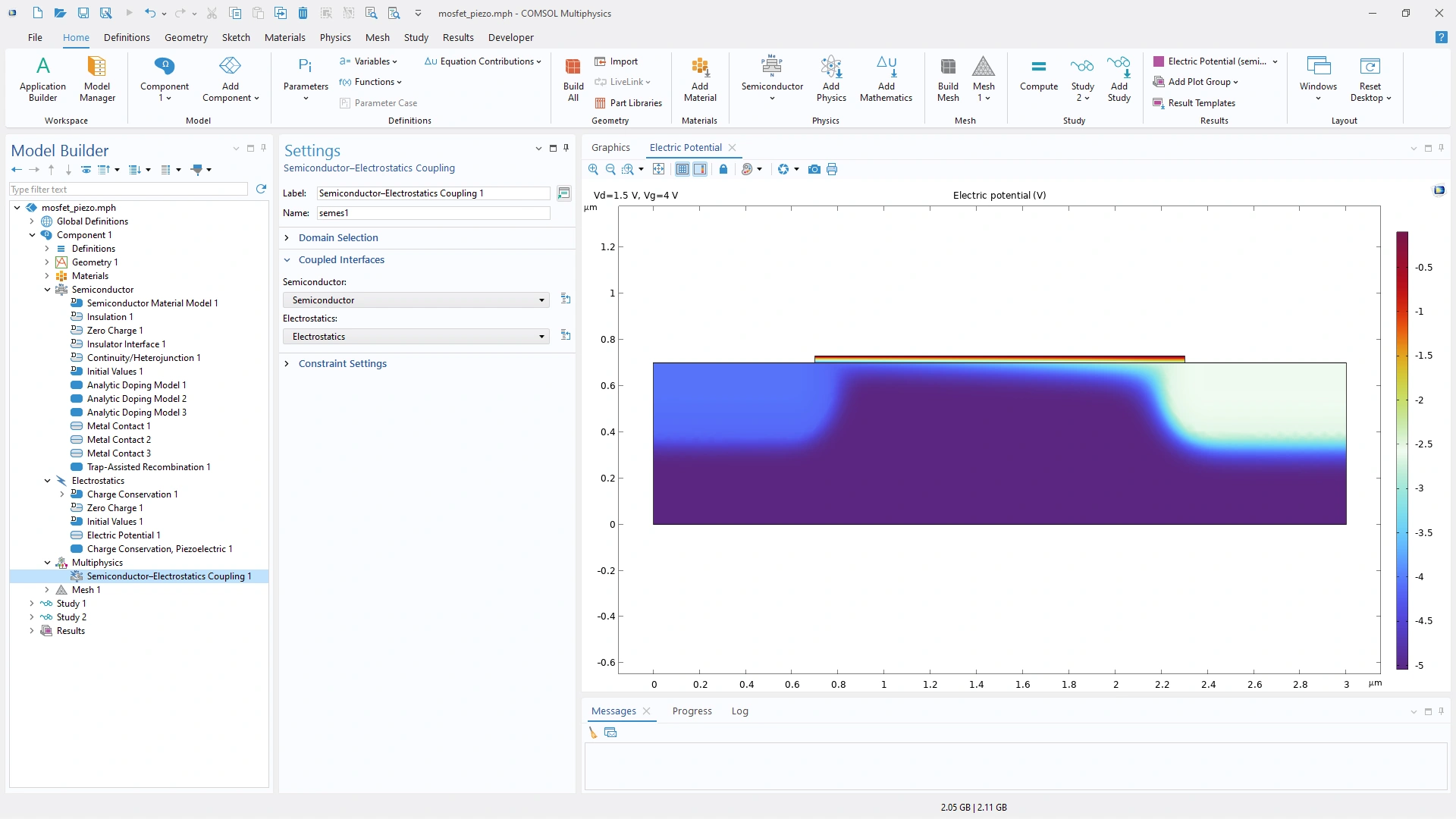Click the Add Material icon

[x=699, y=78]
